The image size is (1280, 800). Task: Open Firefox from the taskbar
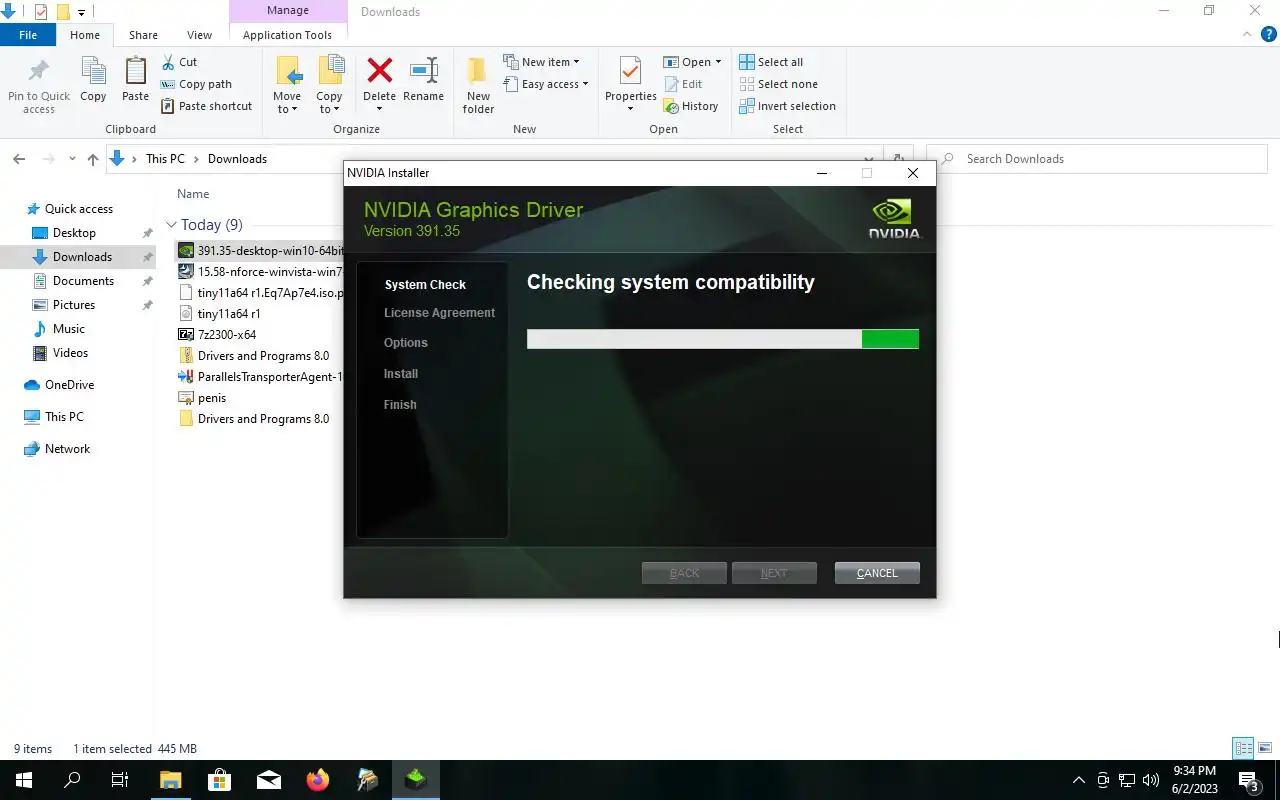[x=318, y=780]
